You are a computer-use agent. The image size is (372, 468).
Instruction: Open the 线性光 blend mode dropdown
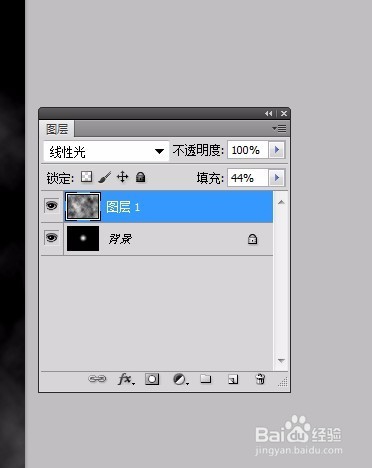(106, 152)
